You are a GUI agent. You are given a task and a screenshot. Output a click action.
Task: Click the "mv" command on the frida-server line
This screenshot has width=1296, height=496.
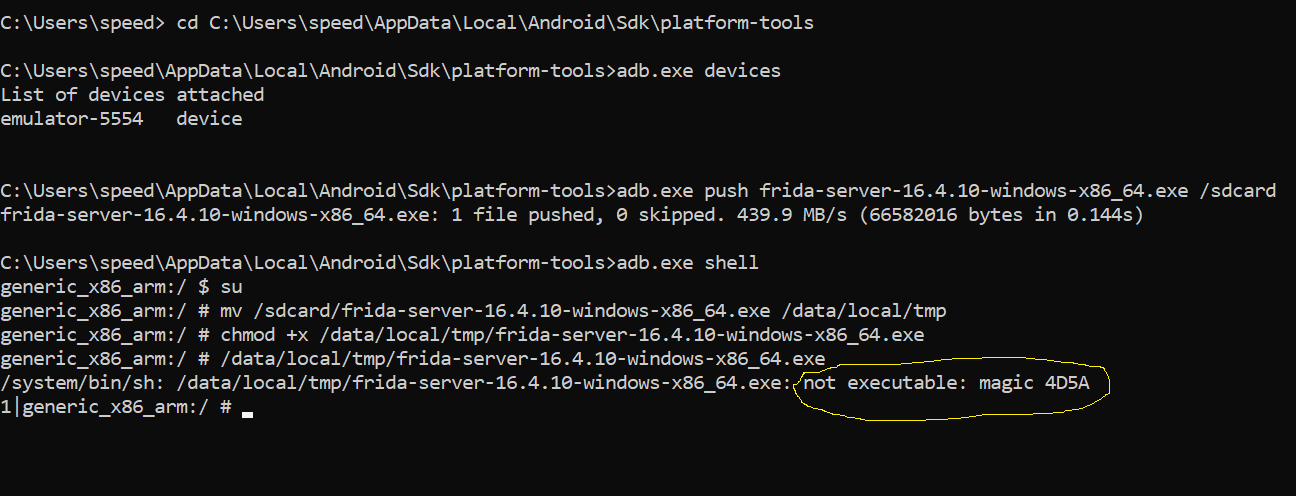tap(232, 311)
